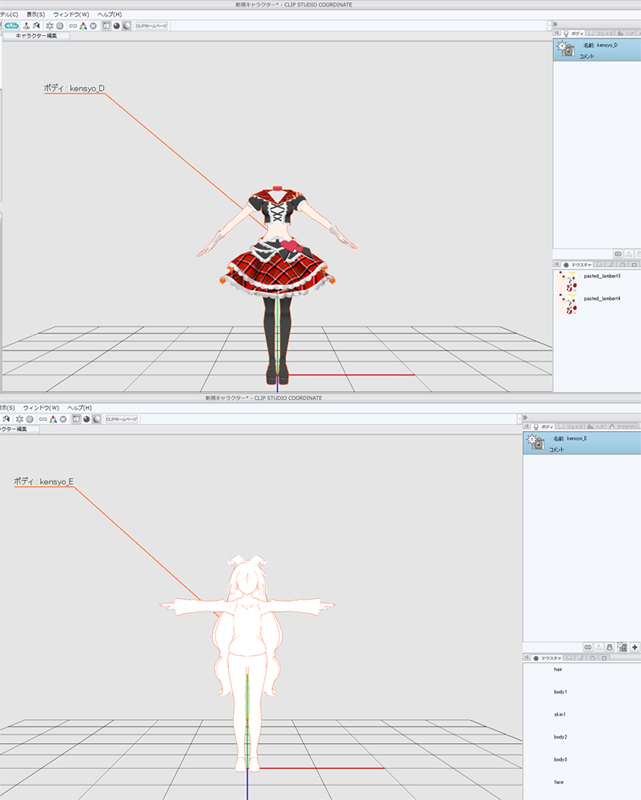
Task: Click the gear icon in the top toolbar
Action: pos(49,25)
